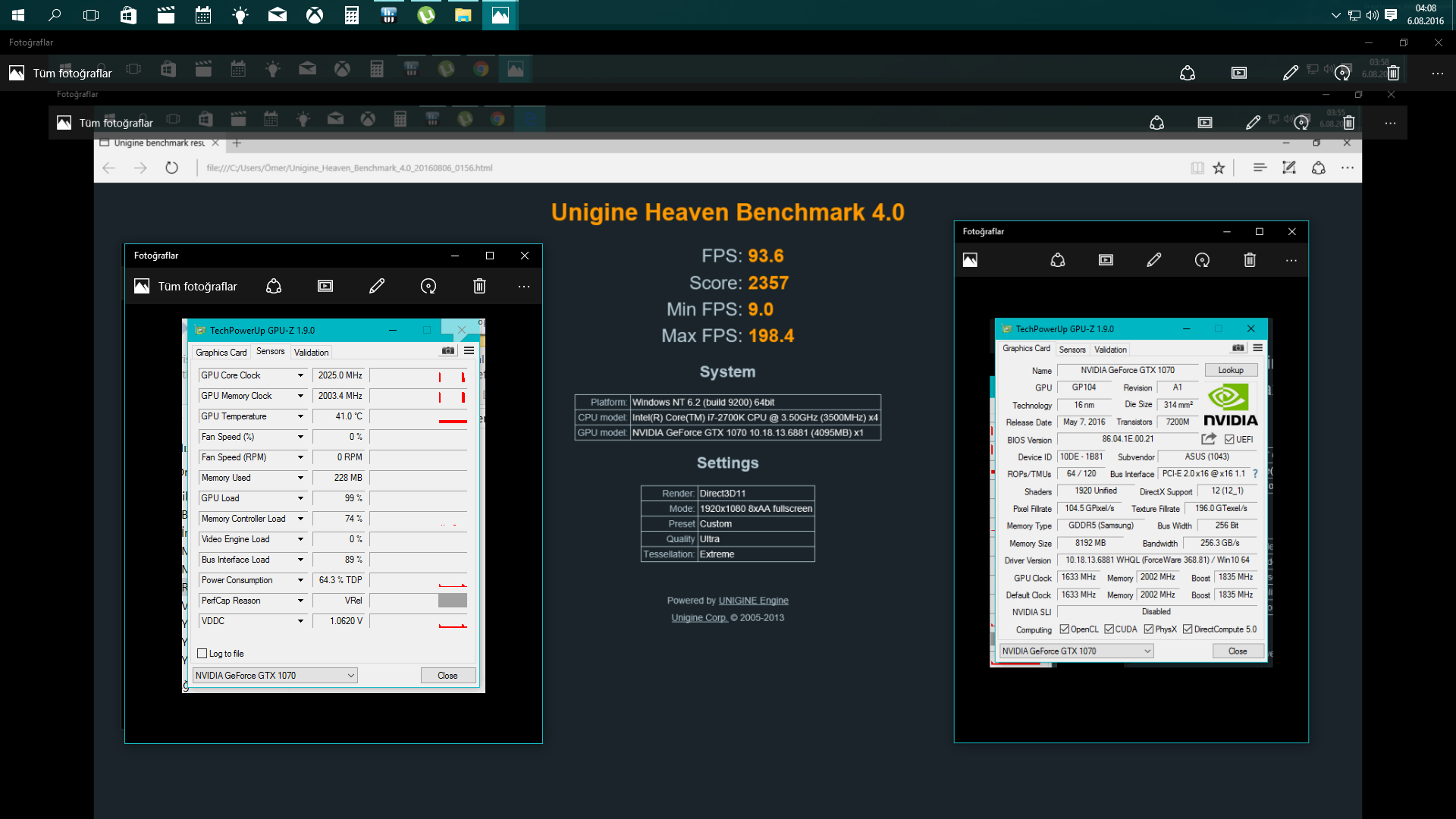The width and height of the screenshot is (1456, 819).
Task: Click screenshot camera icon in GPU-Z Sensors window
Action: tap(448, 350)
